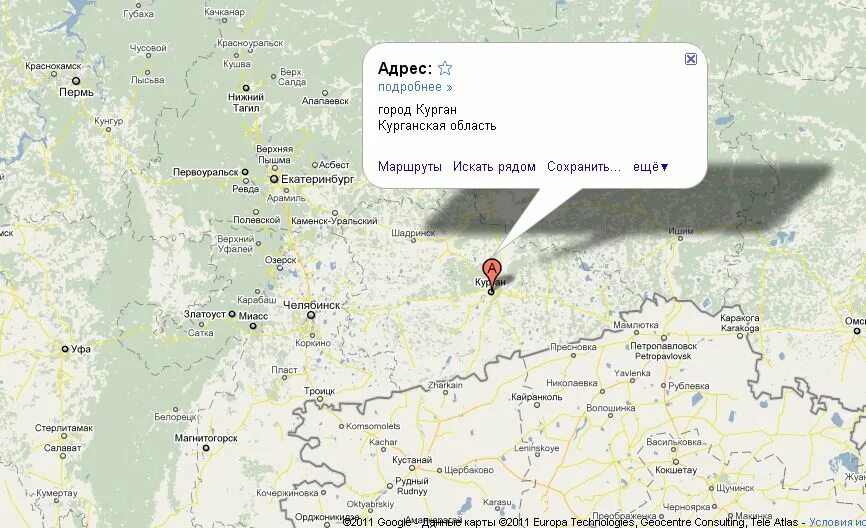Viewport: 866px width, 528px height.
Task: Click the red marker A on Курган
Action: (x=492, y=272)
